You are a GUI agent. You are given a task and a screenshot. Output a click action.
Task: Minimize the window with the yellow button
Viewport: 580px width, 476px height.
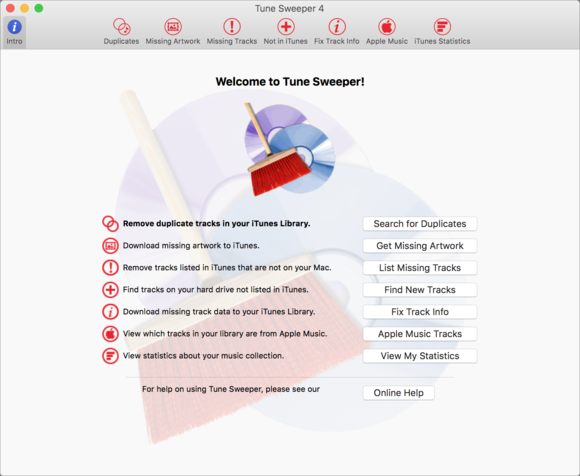pyautogui.click(x=24, y=8)
